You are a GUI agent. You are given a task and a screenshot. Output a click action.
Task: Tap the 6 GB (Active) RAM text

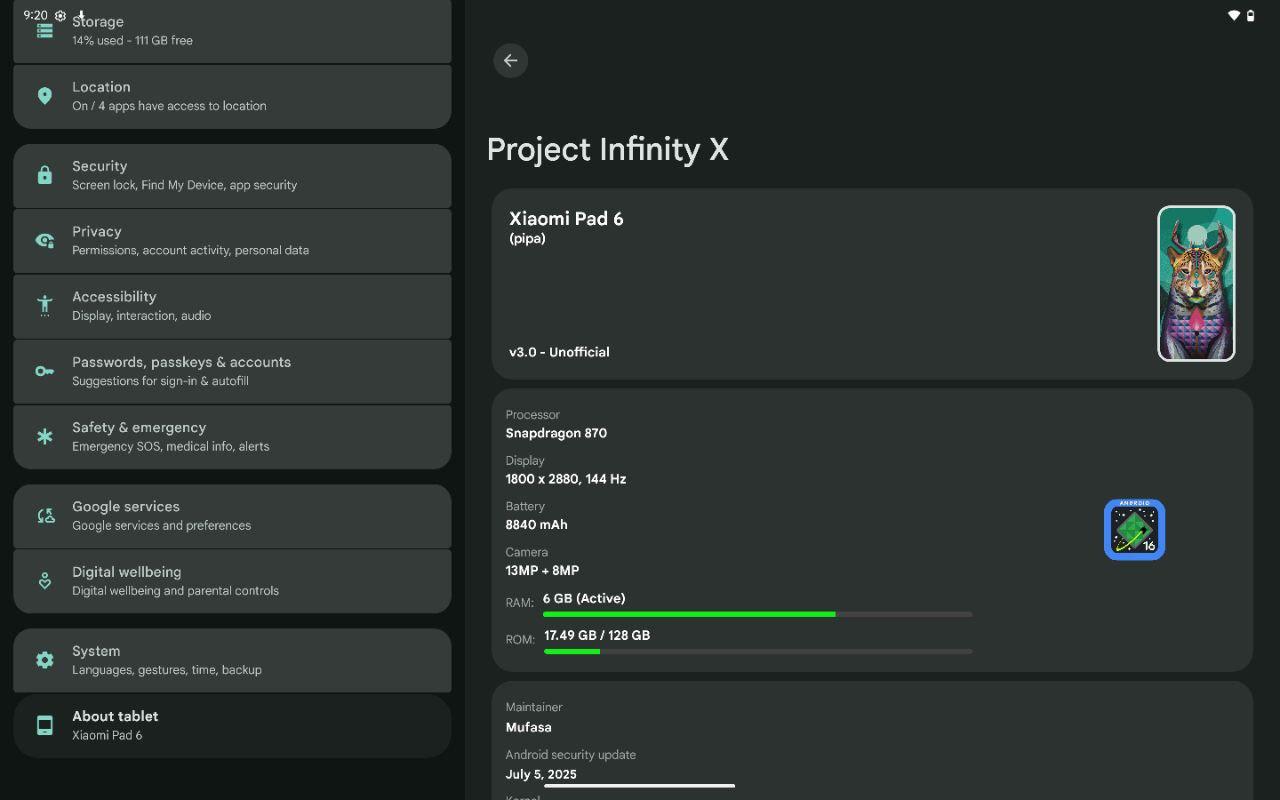coord(584,598)
